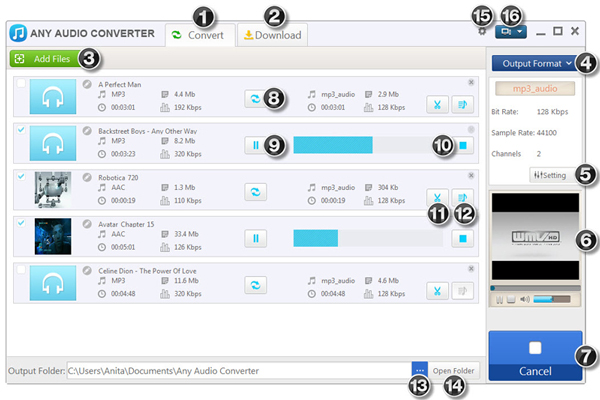Screen dimensions: 600x400
Task: Click the Any Audio Converter logo icon
Action: point(18,33)
